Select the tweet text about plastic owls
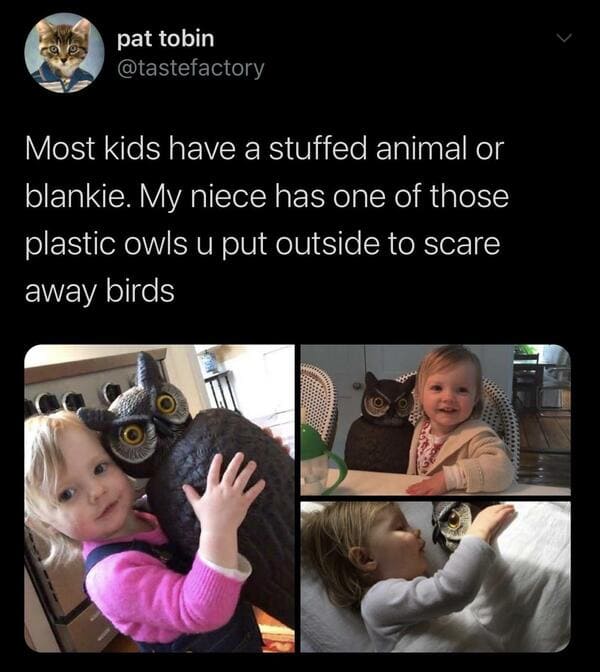This screenshot has width=600, height=672. [267, 219]
